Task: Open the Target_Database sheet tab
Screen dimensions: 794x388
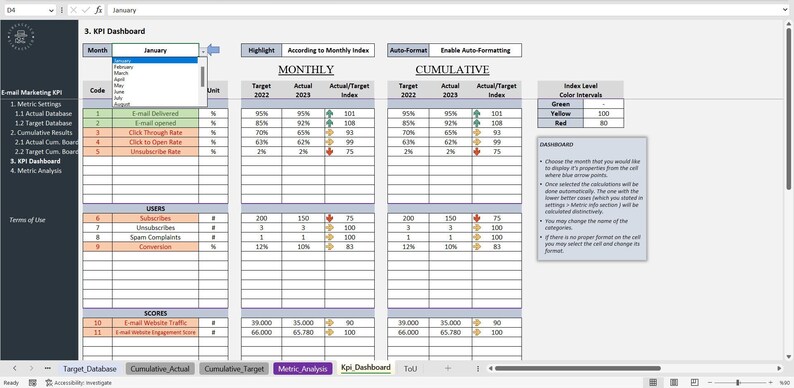Action: click(90, 369)
